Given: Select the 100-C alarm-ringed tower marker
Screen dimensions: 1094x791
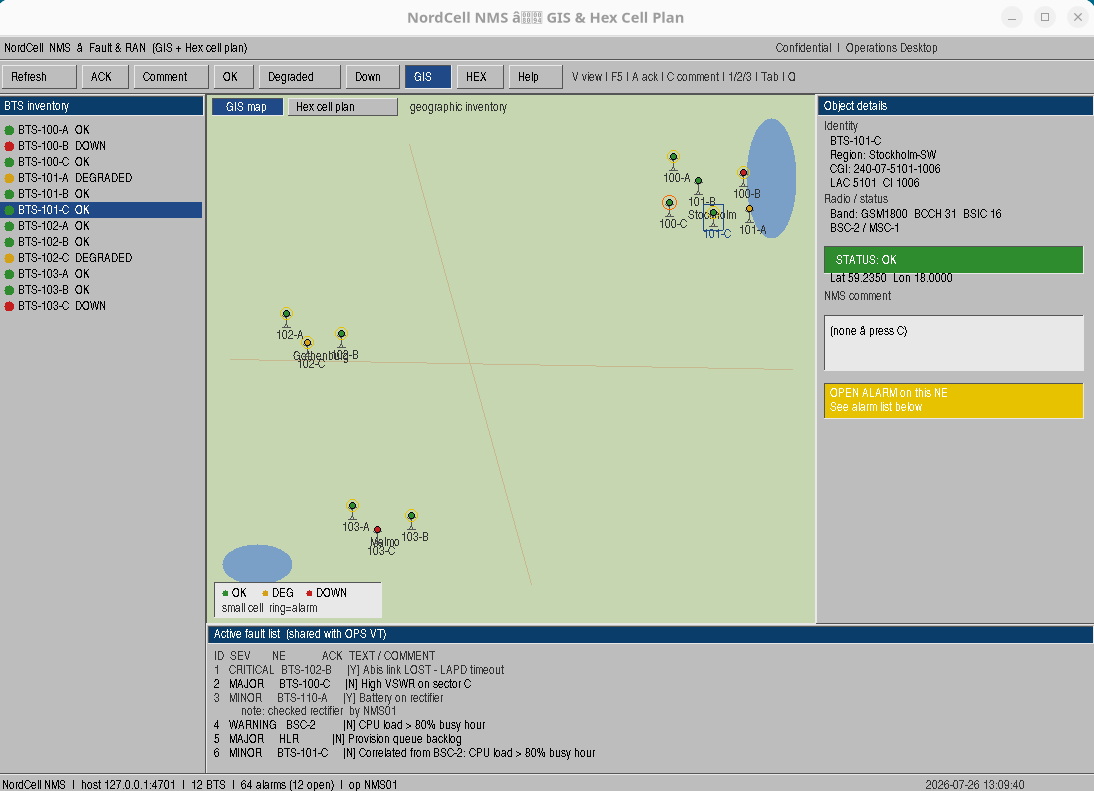Looking at the screenshot, I should coord(669,204).
